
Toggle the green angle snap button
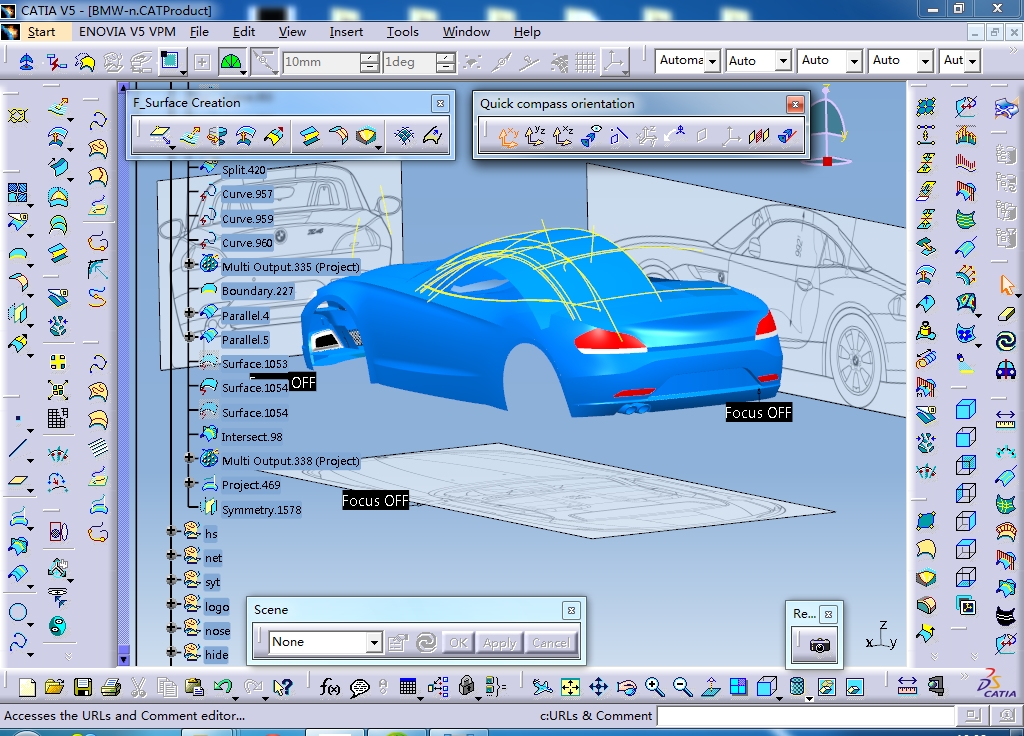tap(231, 62)
